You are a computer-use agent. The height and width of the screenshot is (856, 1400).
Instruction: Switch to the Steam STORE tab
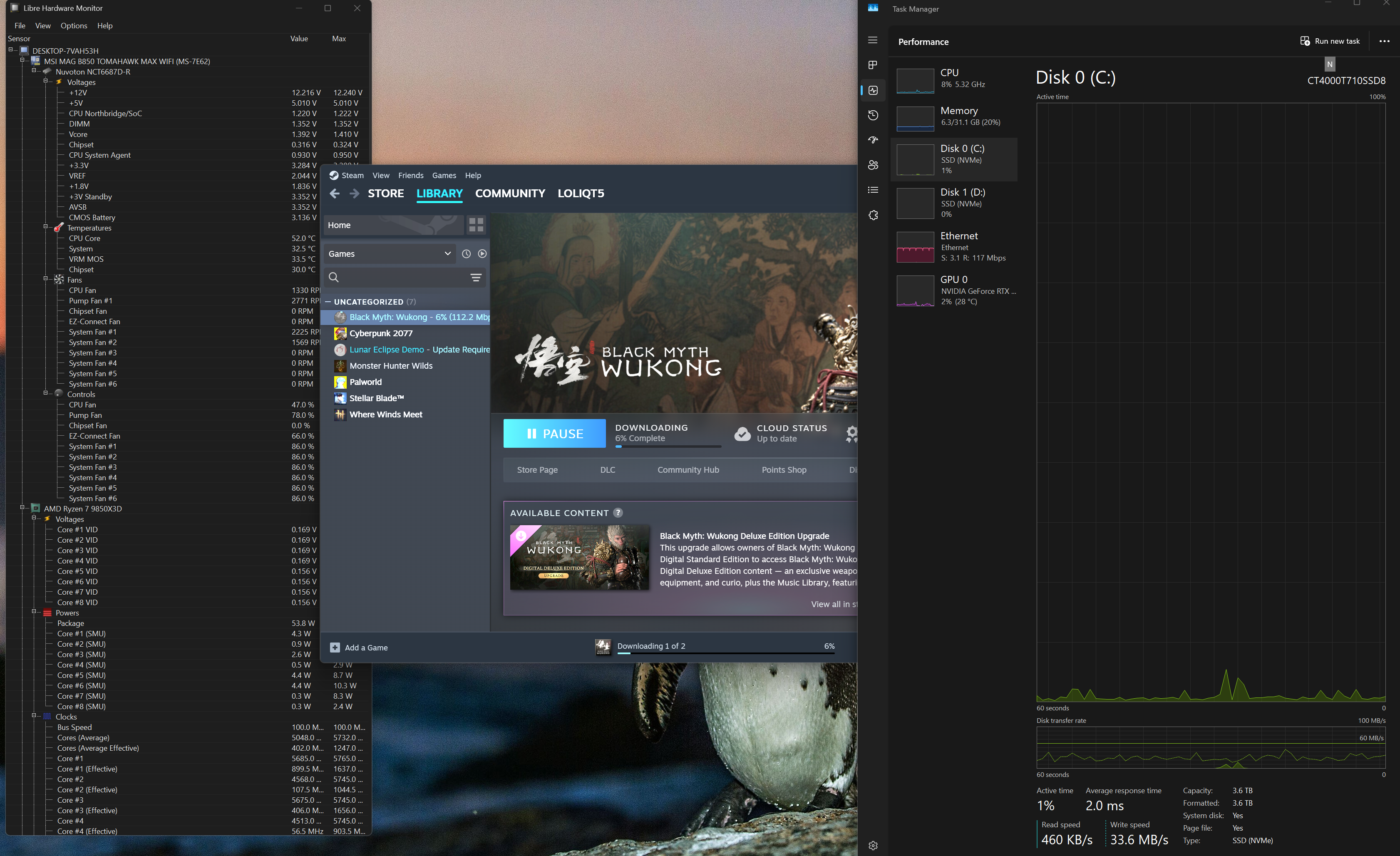pyautogui.click(x=385, y=194)
